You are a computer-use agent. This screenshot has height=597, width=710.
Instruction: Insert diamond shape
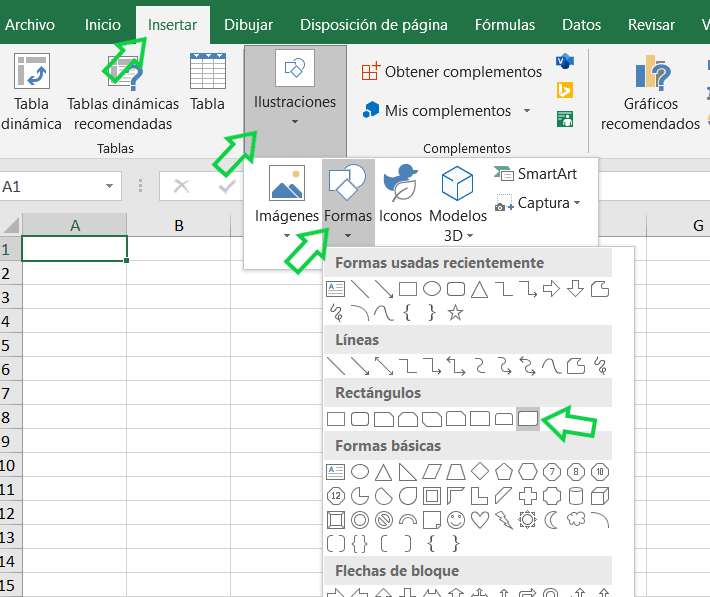[x=480, y=472]
